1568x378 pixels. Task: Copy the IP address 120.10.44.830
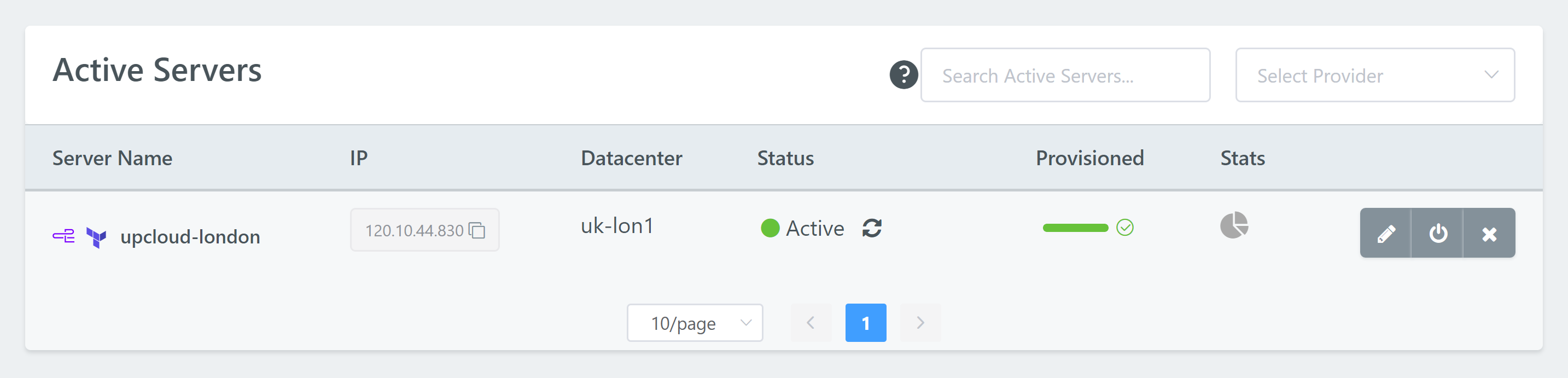(x=477, y=231)
